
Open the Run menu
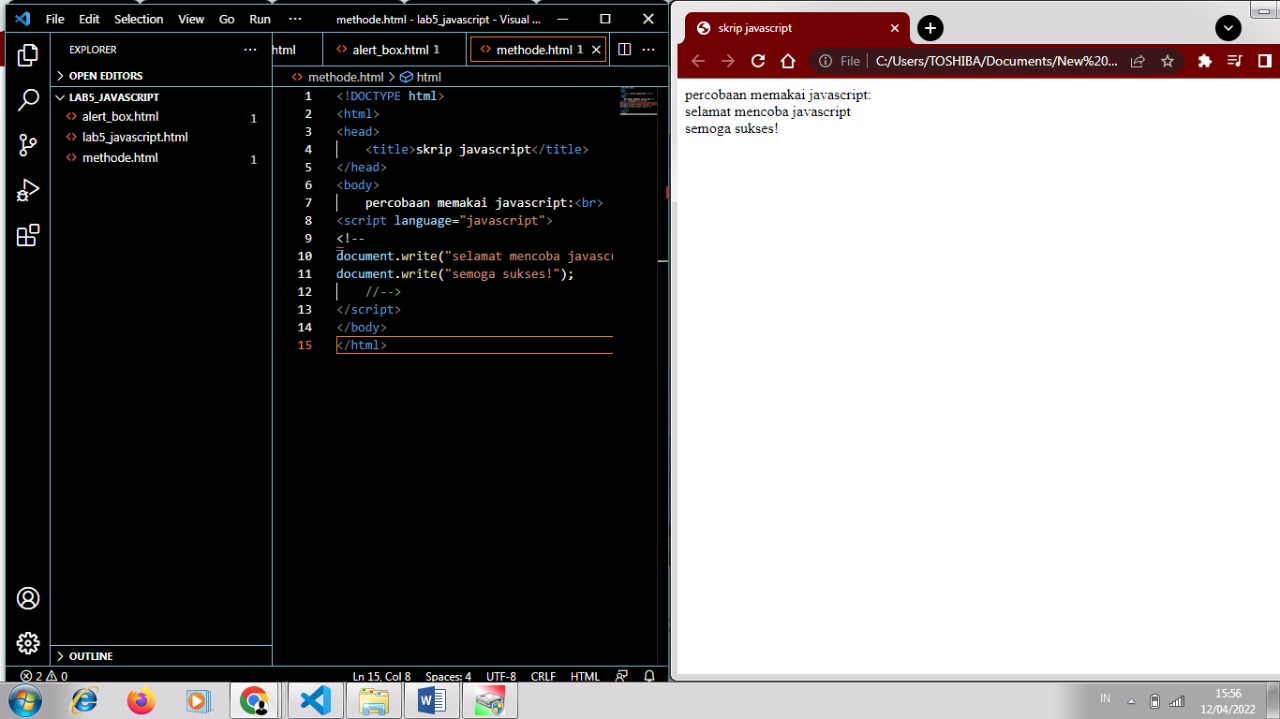pos(259,19)
